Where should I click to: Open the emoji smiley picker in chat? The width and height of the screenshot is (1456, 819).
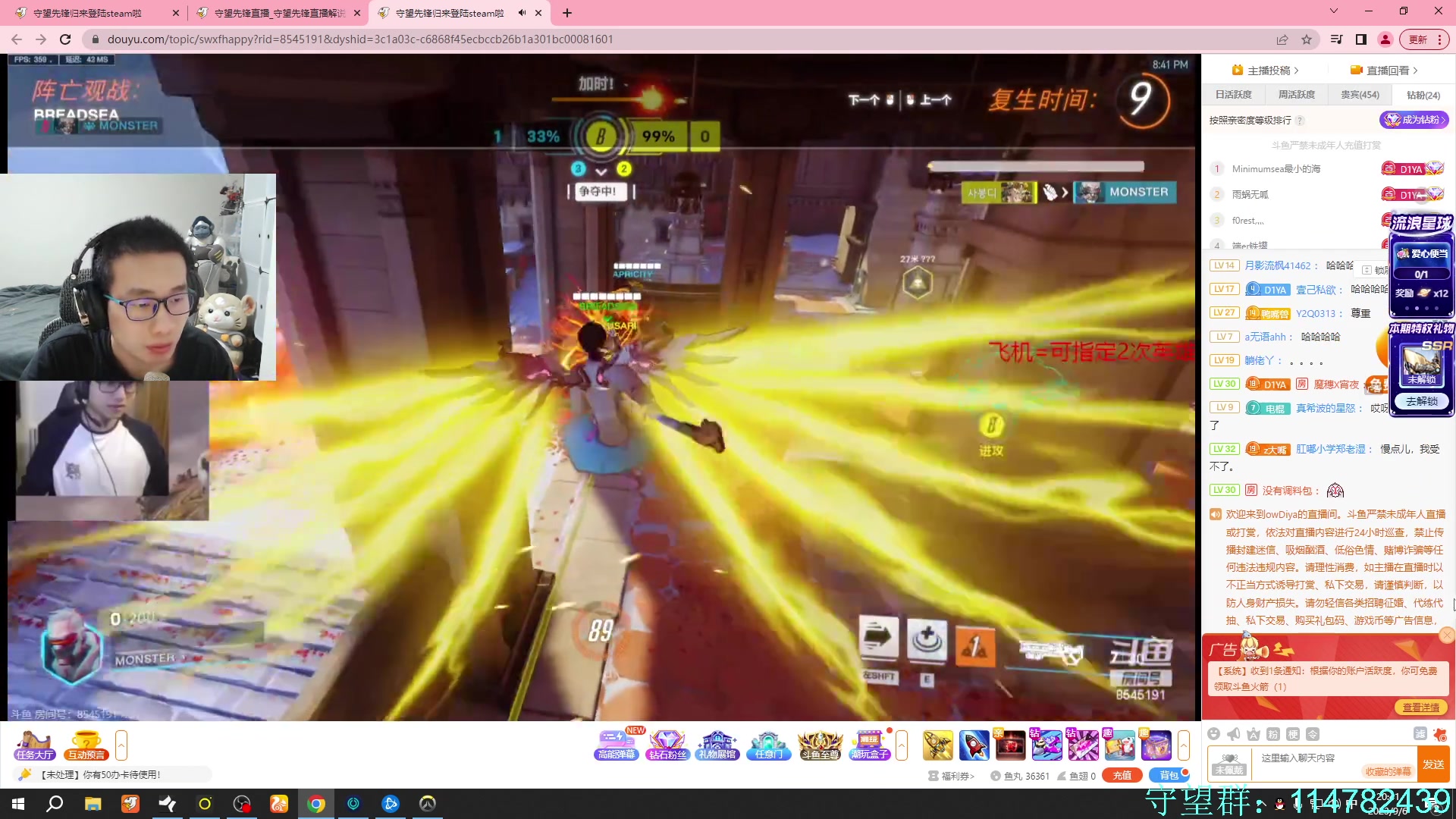coord(1213,734)
